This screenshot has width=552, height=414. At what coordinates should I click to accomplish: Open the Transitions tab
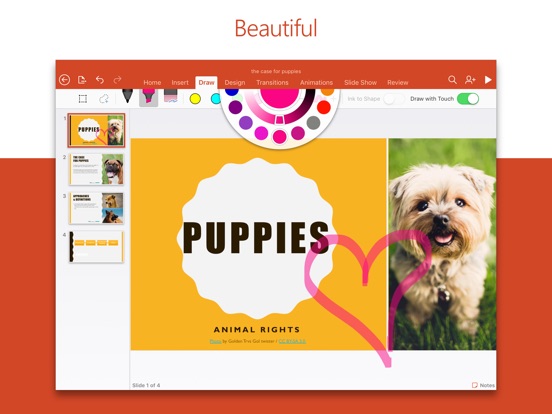(272, 82)
